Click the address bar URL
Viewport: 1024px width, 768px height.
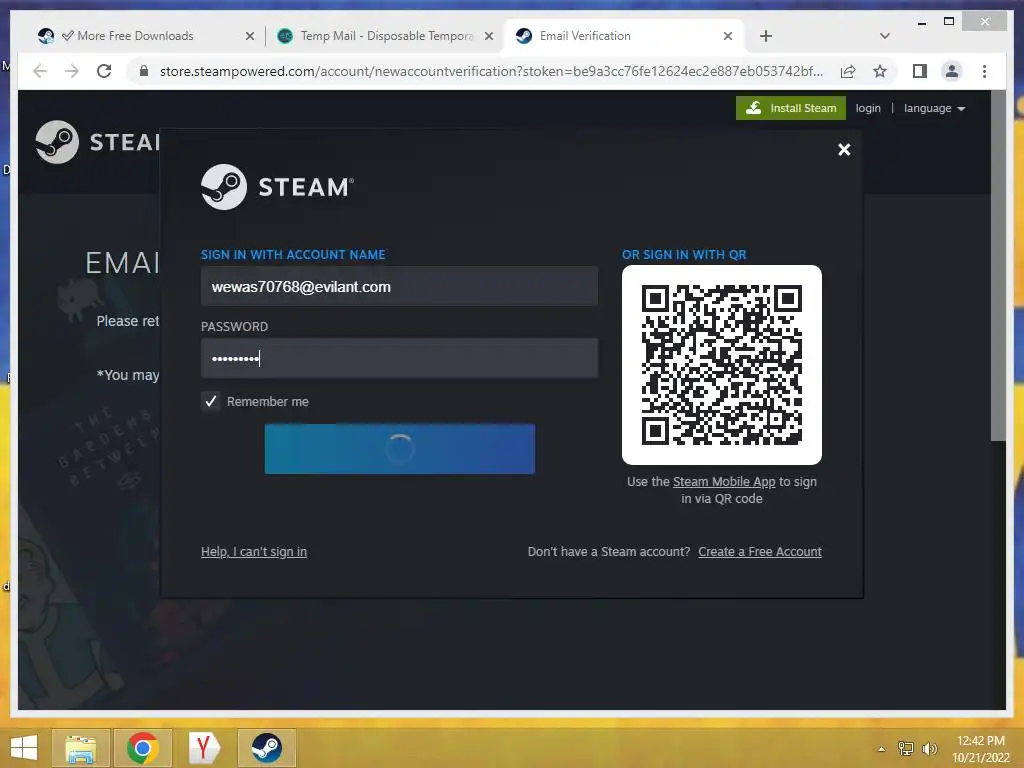pyautogui.click(x=491, y=71)
